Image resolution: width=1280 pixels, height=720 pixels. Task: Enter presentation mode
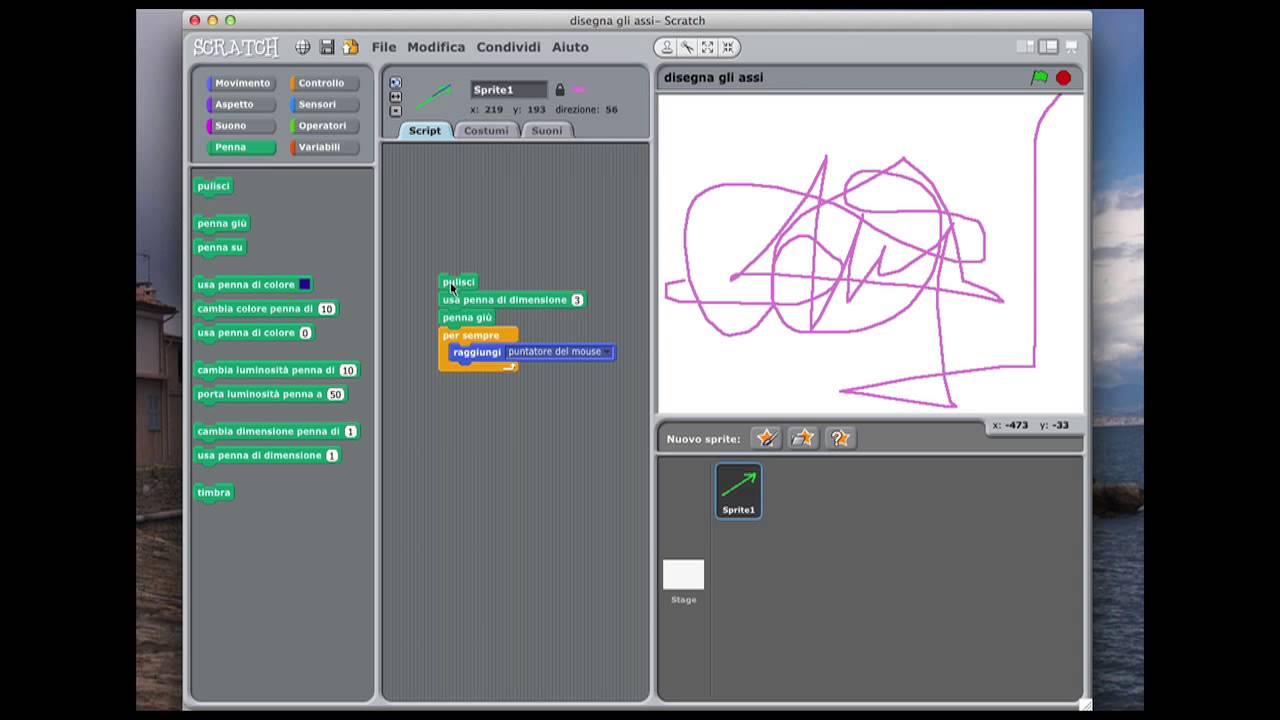click(x=1071, y=47)
